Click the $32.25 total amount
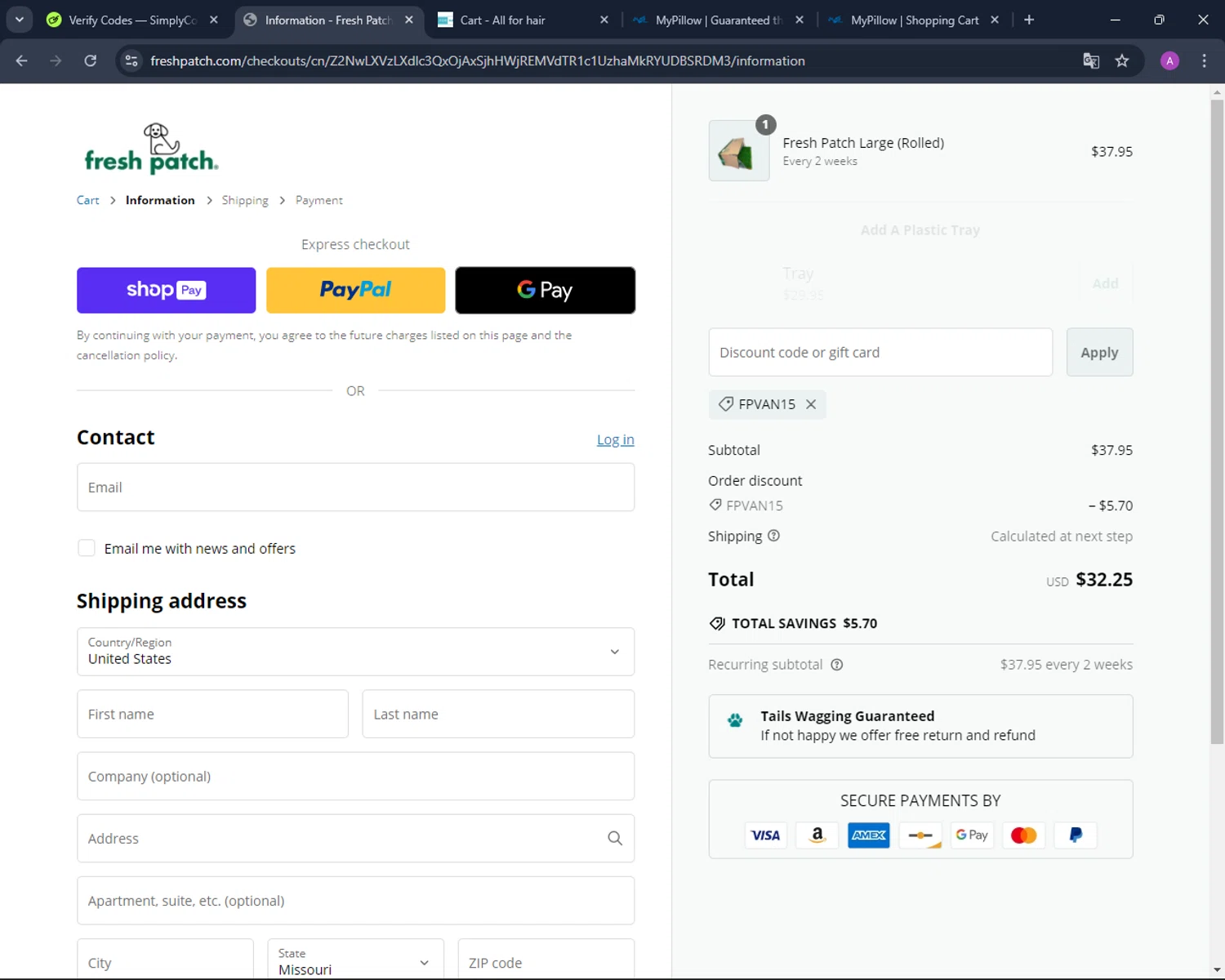Image resolution: width=1225 pixels, height=980 pixels. click(x=1104, y=579)
